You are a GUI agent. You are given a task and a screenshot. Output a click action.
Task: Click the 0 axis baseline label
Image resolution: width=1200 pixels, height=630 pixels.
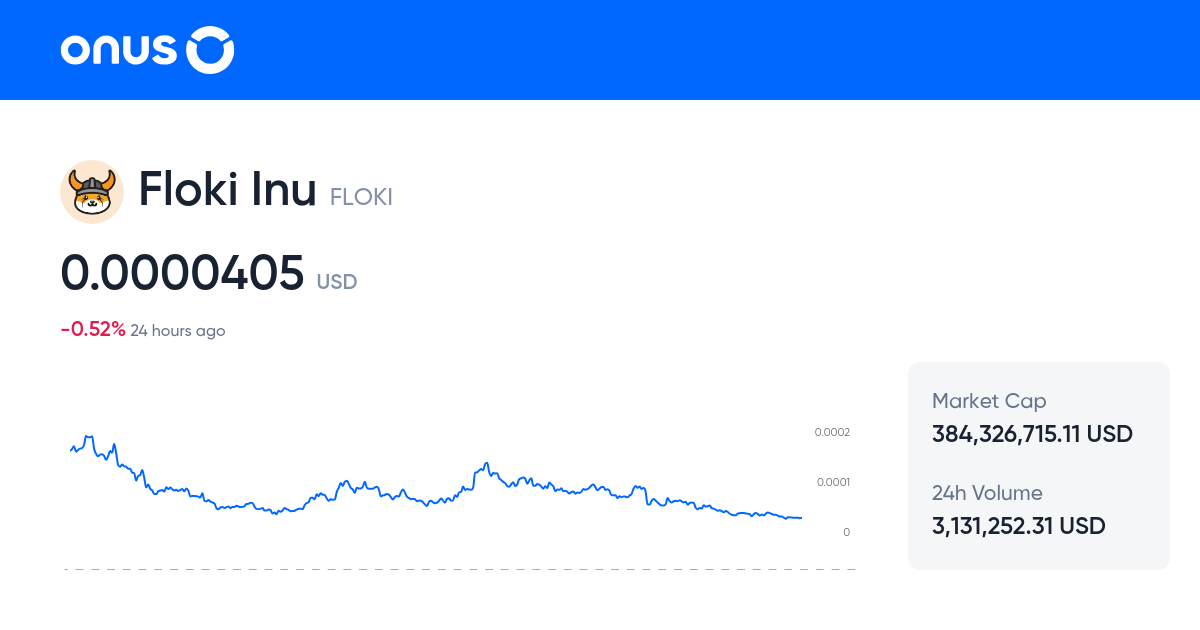846,532
